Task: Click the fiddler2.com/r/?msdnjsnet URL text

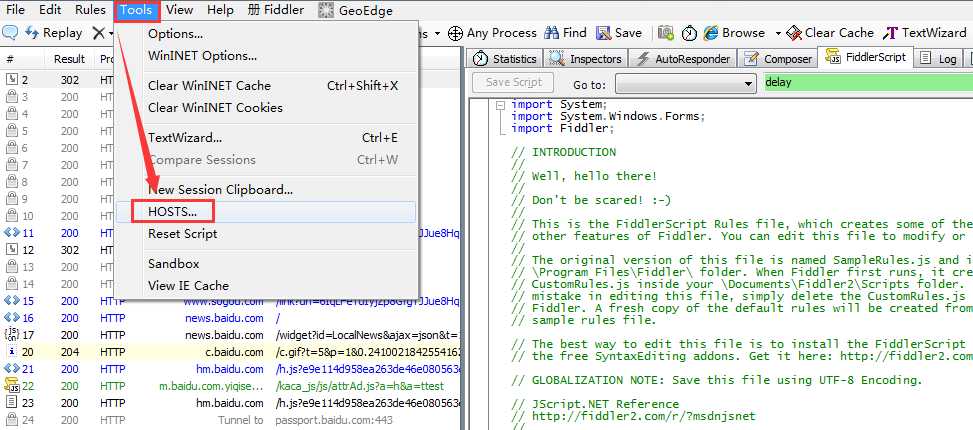Action: coord(643,416)
